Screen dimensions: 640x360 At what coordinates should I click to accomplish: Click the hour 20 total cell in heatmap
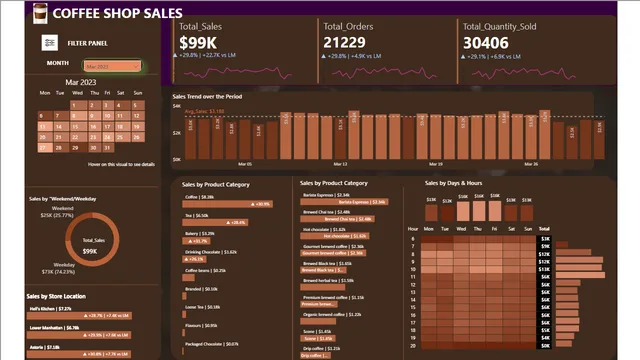pos(544,346)
